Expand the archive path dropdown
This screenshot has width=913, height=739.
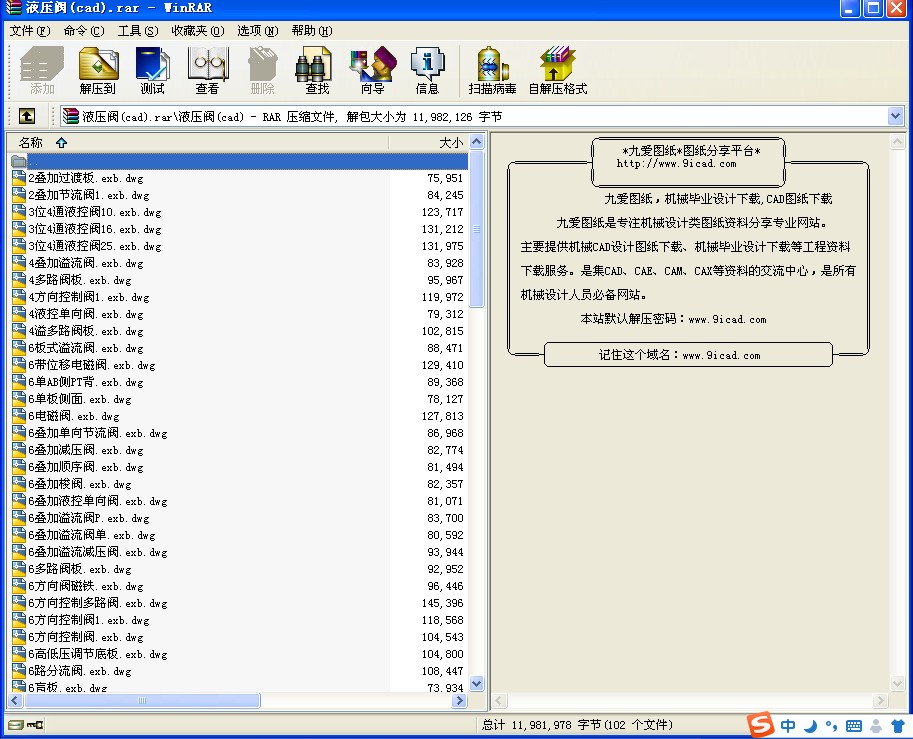[x=895, y=117]
